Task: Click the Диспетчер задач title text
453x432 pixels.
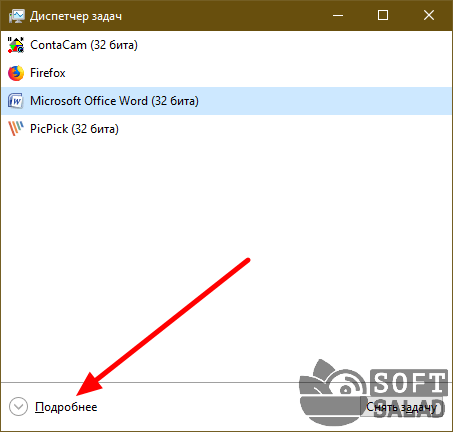Action: point(76,16)
